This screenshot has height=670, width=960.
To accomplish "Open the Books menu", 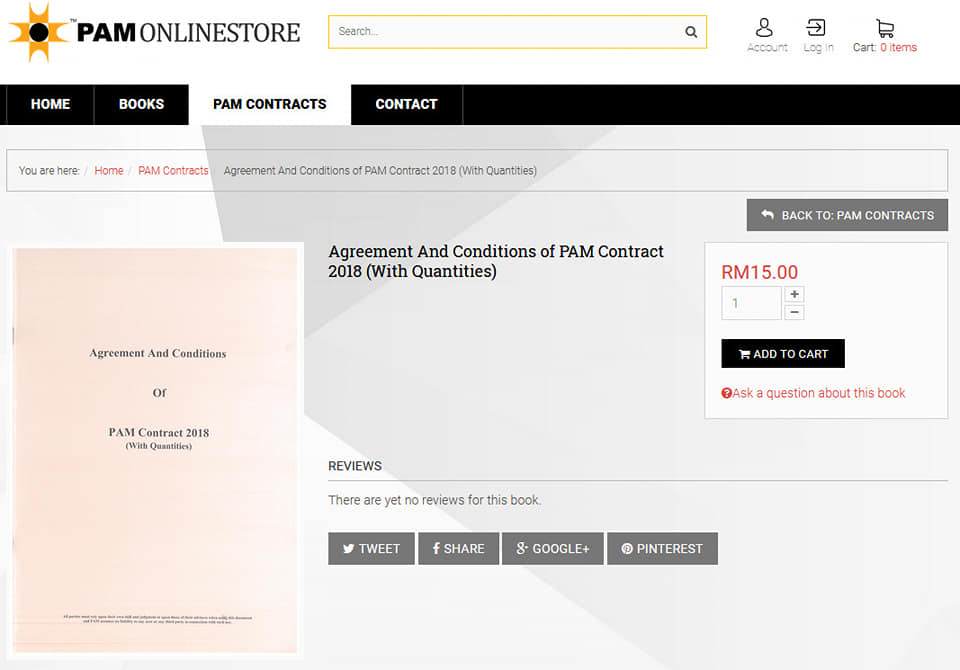I will 141,104.
